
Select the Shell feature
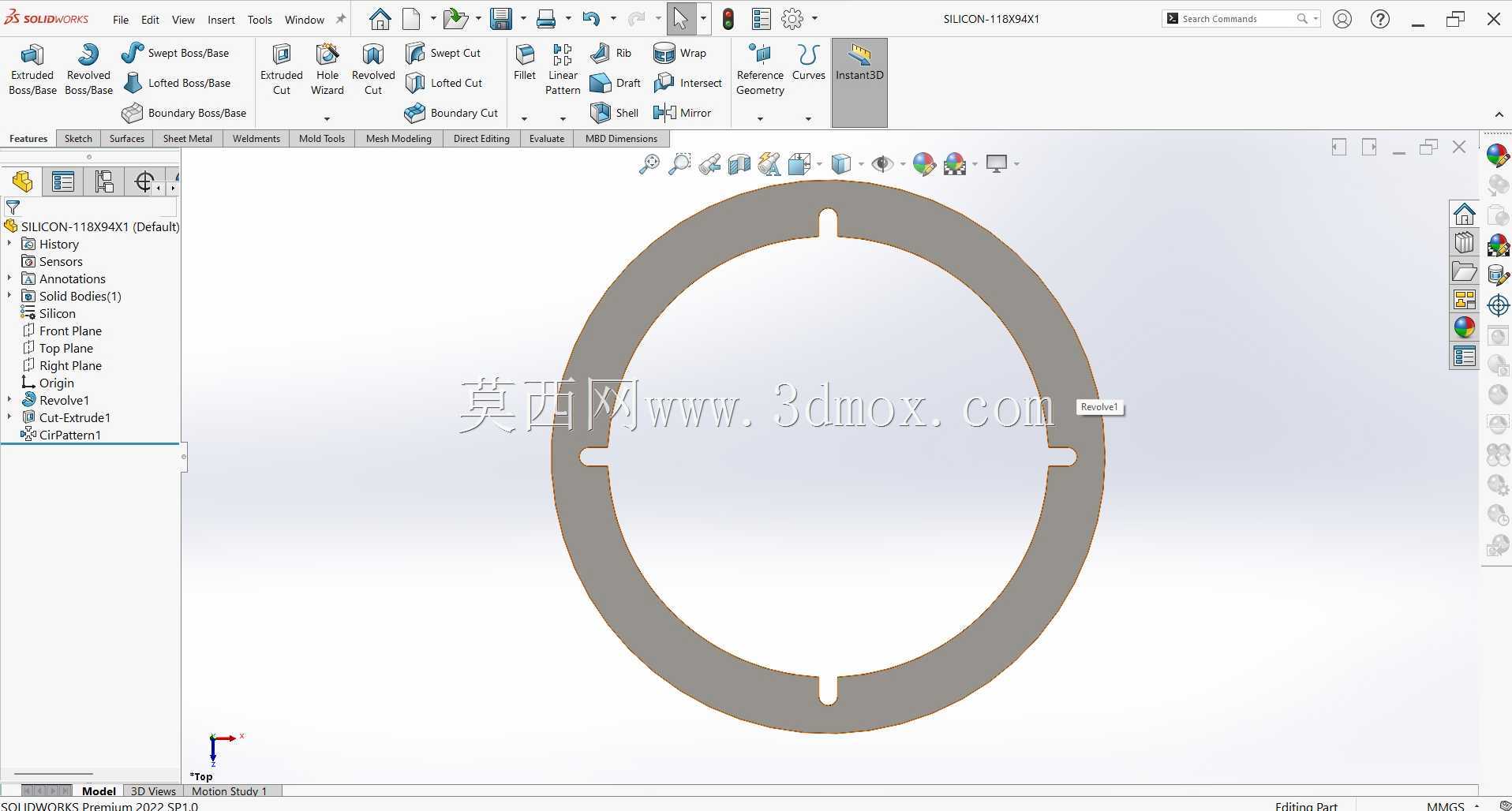615,113
